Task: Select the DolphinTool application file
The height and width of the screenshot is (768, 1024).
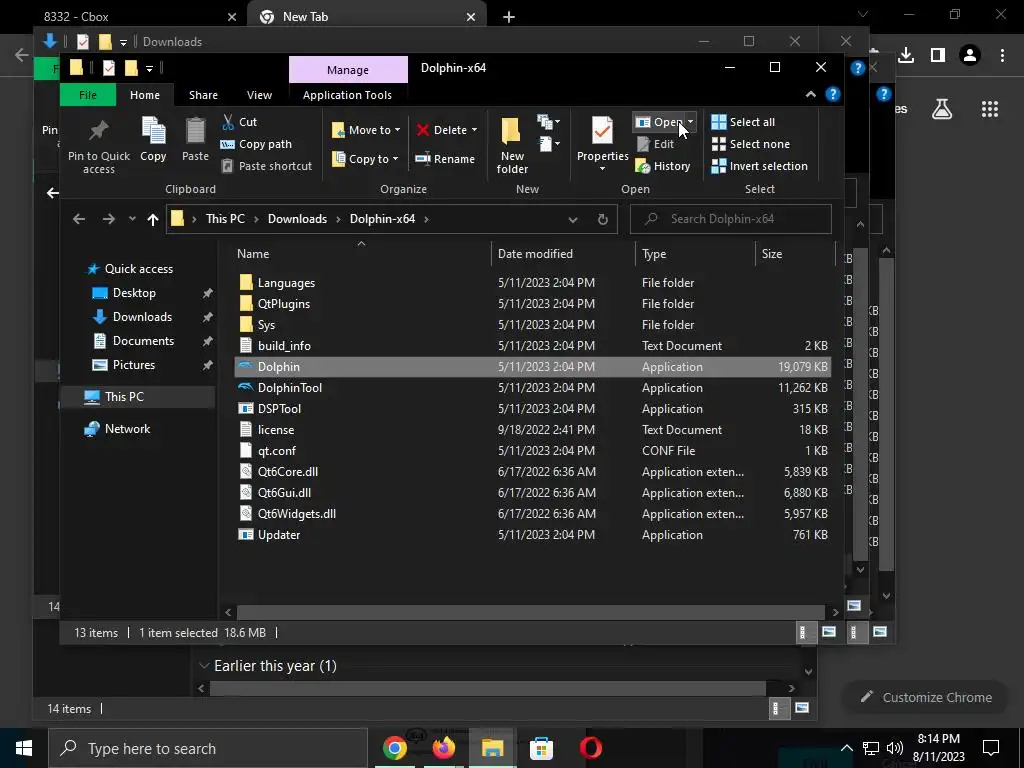Action: click(532, 388)
